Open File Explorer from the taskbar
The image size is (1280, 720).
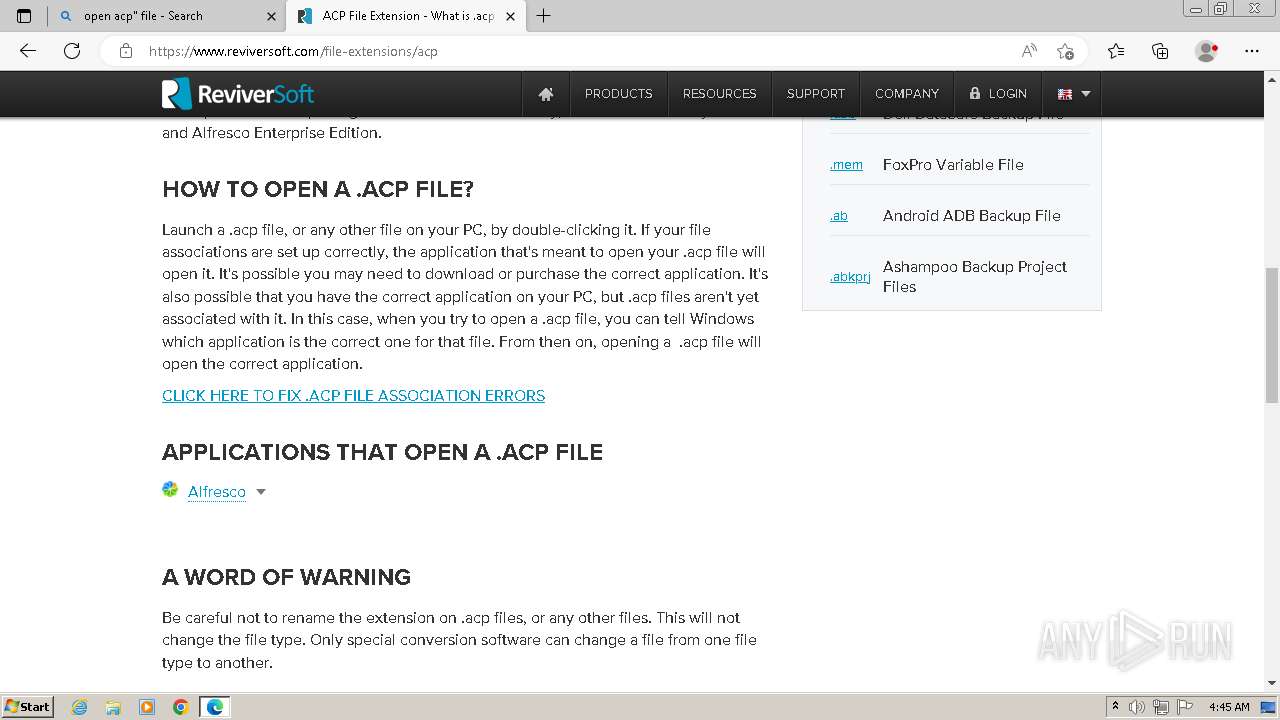(x=113, y=707)
